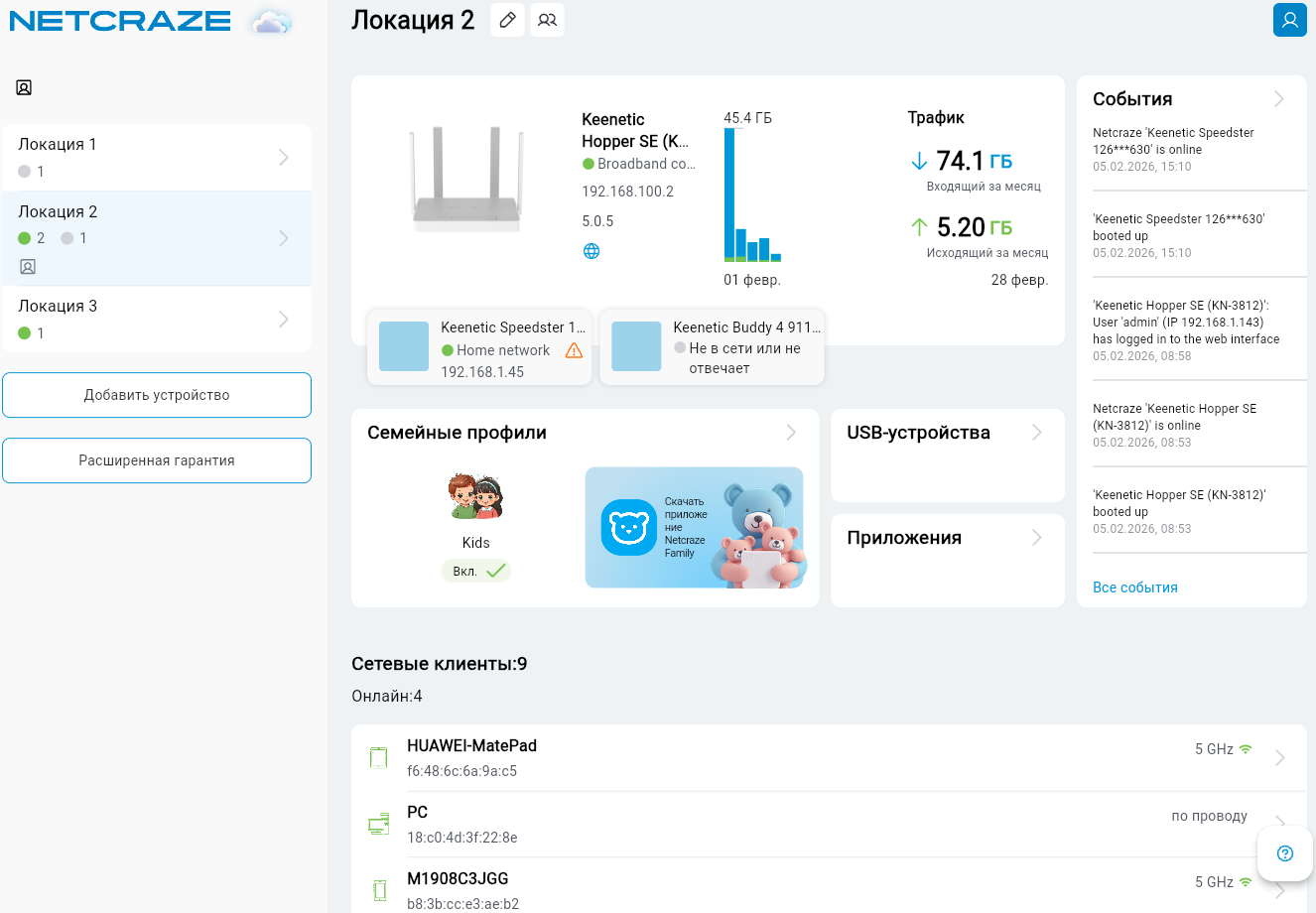Click the pencil icon to rename Локация 2
This screenshot has width=1316, height=913.
click(507, 20)
